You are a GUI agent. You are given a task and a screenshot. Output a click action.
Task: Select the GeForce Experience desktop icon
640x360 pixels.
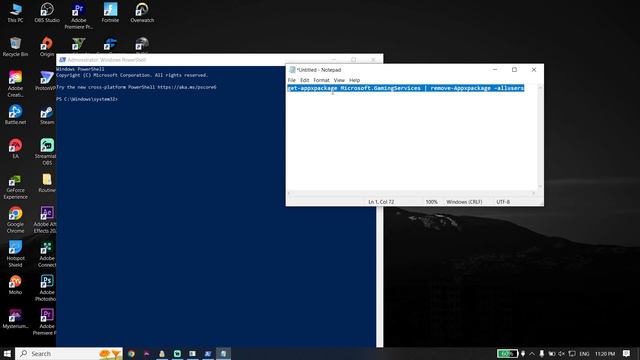[x=16, y=186]
